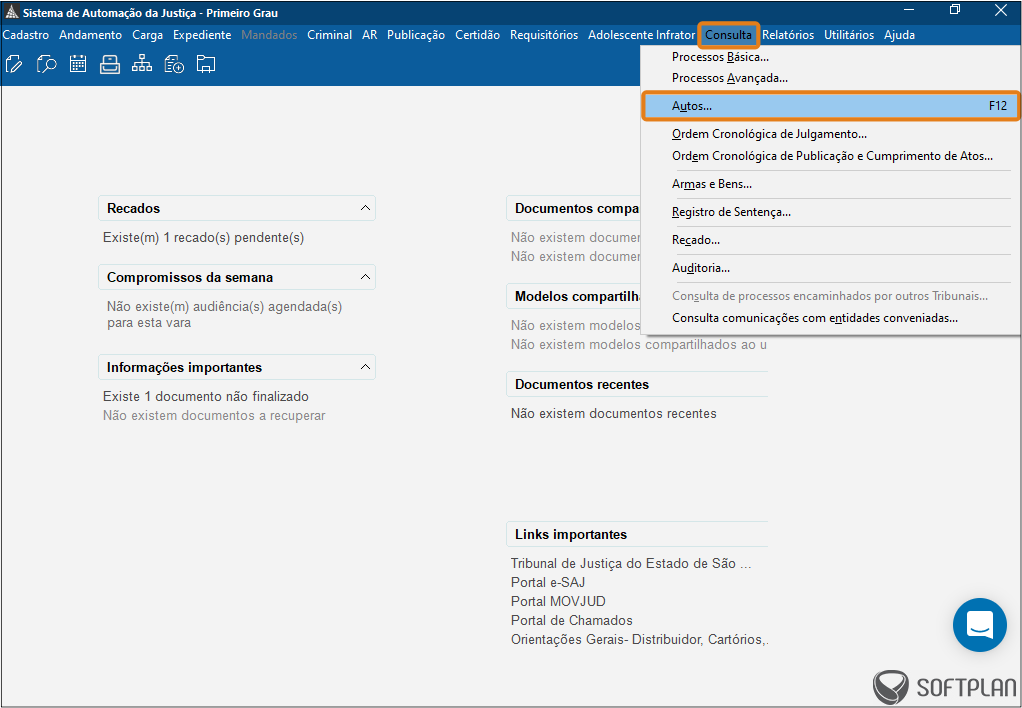Open the Portal MOVJUD link
Screen dimensions: 1022x708
click(558, 601)
